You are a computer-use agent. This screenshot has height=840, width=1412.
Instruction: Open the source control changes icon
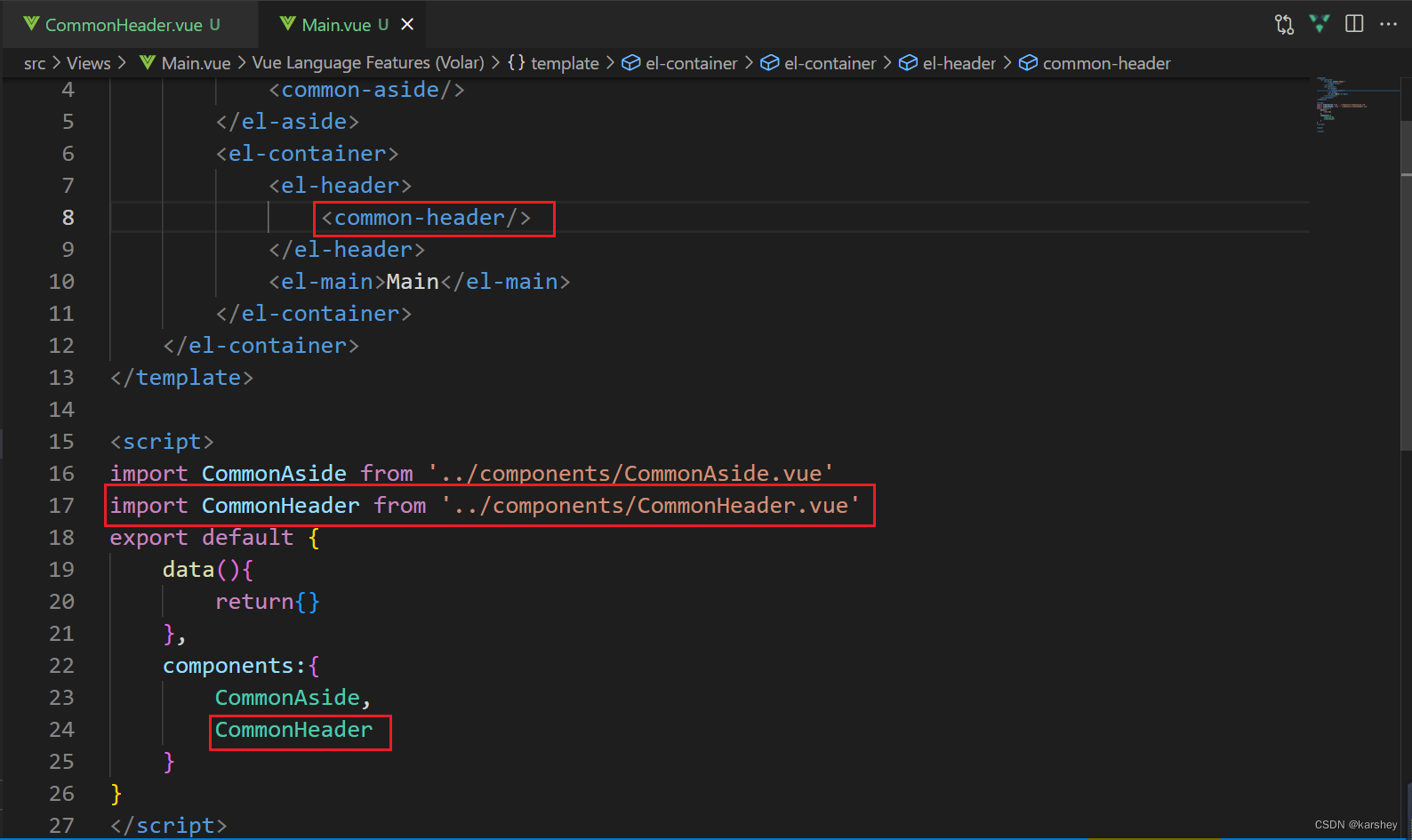1284,24
